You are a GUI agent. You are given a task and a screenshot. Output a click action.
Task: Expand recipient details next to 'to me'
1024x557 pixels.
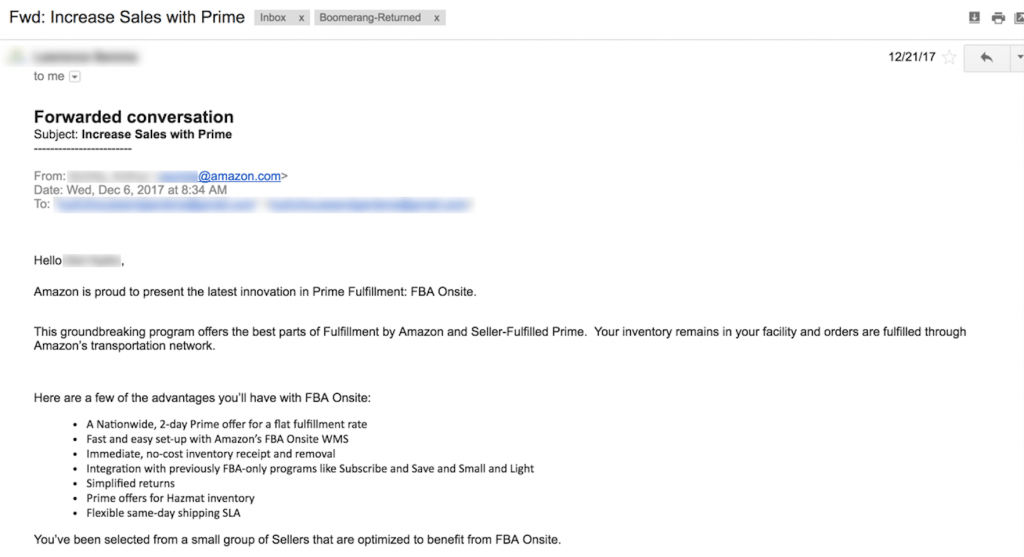[74, 77]
